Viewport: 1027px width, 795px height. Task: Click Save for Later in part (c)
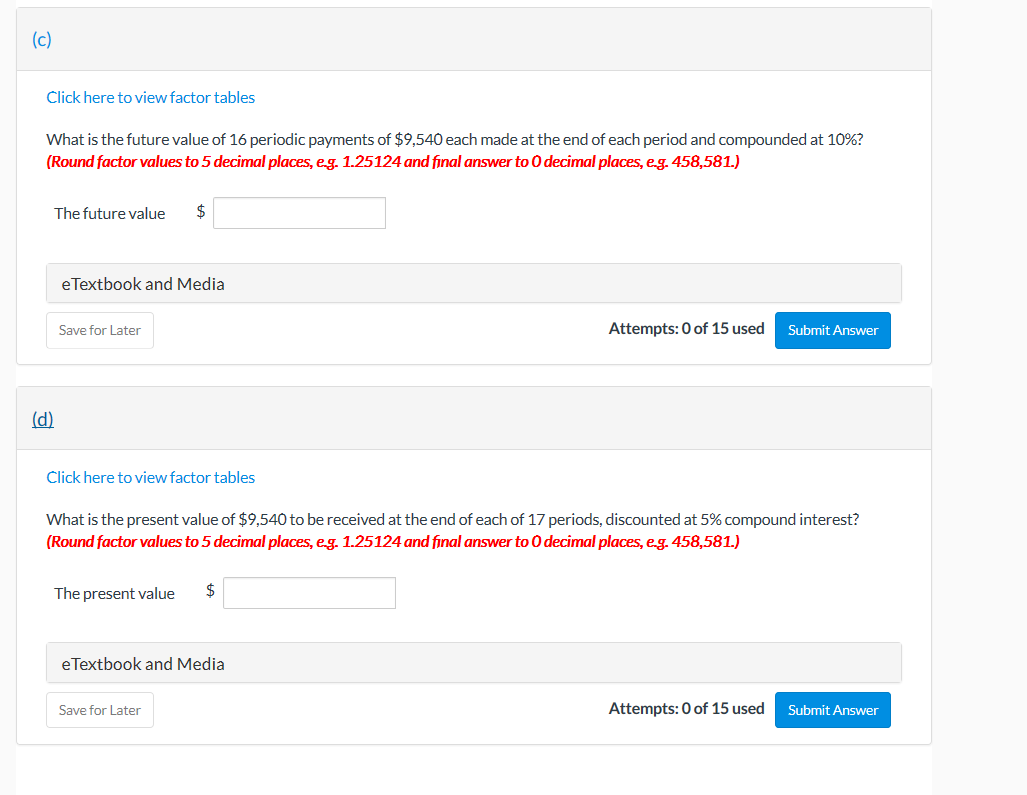[x=100, y=330]
